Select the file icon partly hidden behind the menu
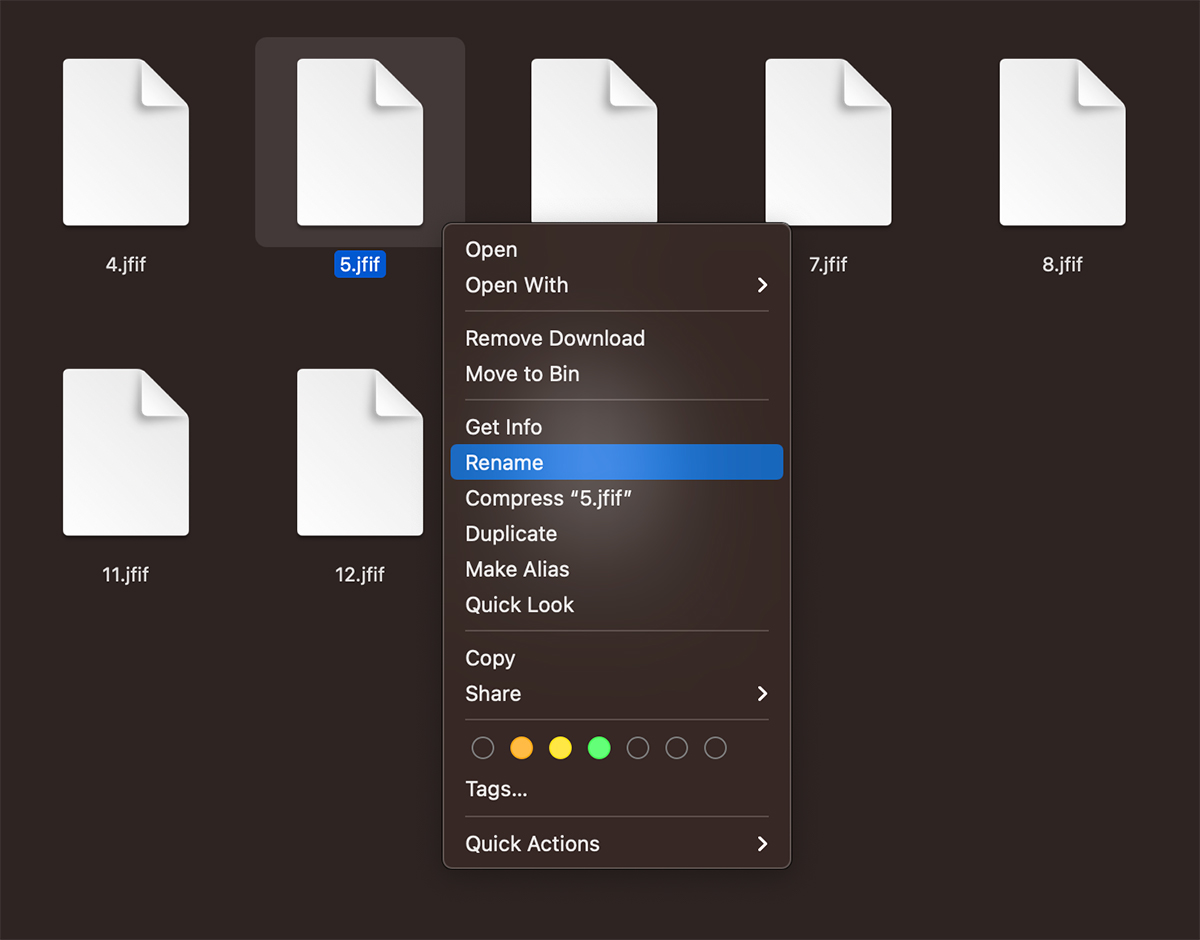This screenshot has height=940, width=1200. [594, 140]
